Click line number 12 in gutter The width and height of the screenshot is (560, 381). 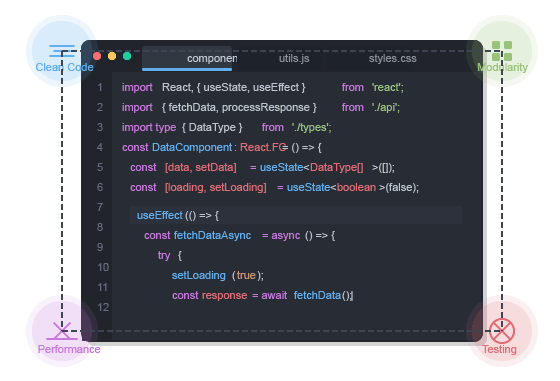point(103,307)
